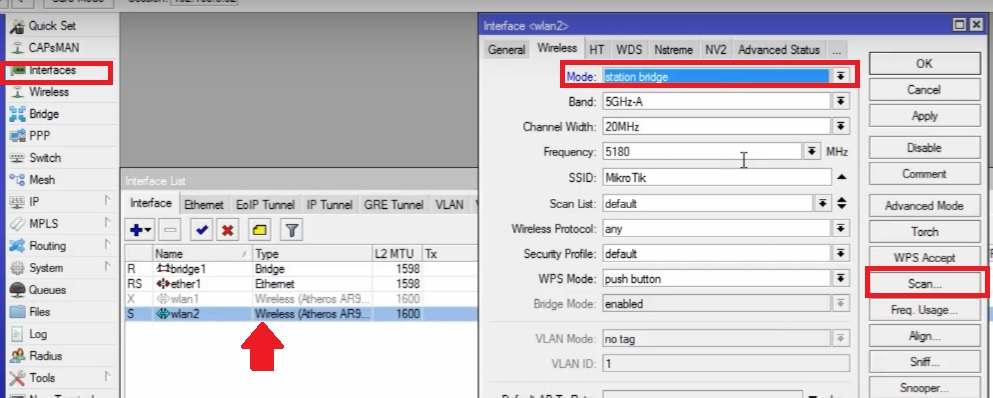Viewport: 993px width, 398px height.
Task: Switch to the NV2 tab
Action: click(716, 49)
